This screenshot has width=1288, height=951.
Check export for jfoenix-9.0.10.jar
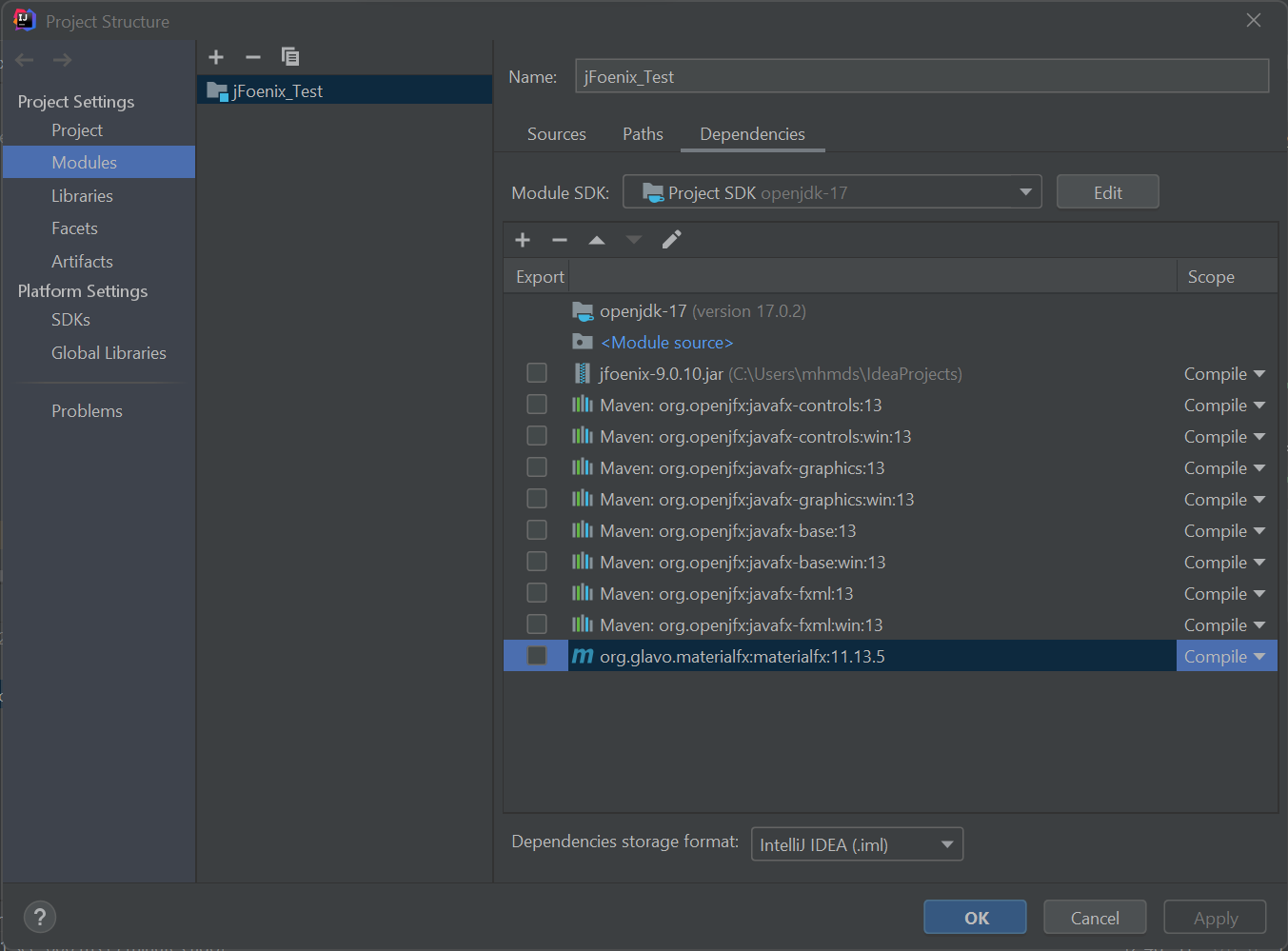click(537, 373)
